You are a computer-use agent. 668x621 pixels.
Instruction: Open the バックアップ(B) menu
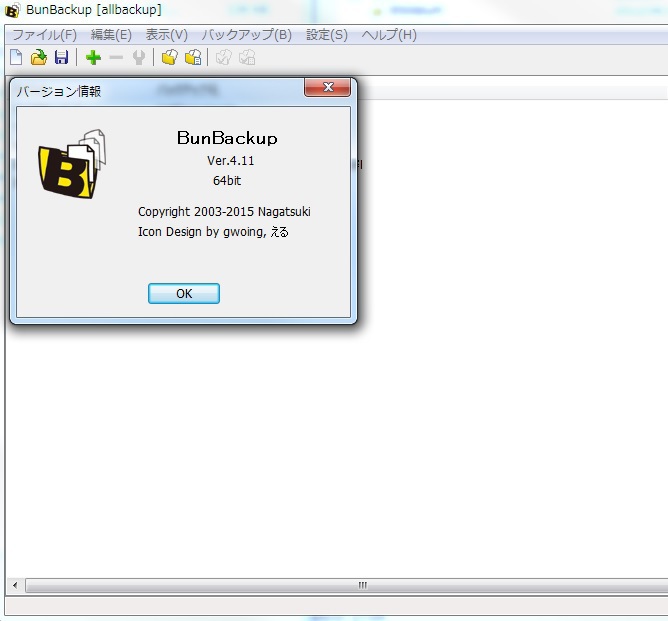247,34
